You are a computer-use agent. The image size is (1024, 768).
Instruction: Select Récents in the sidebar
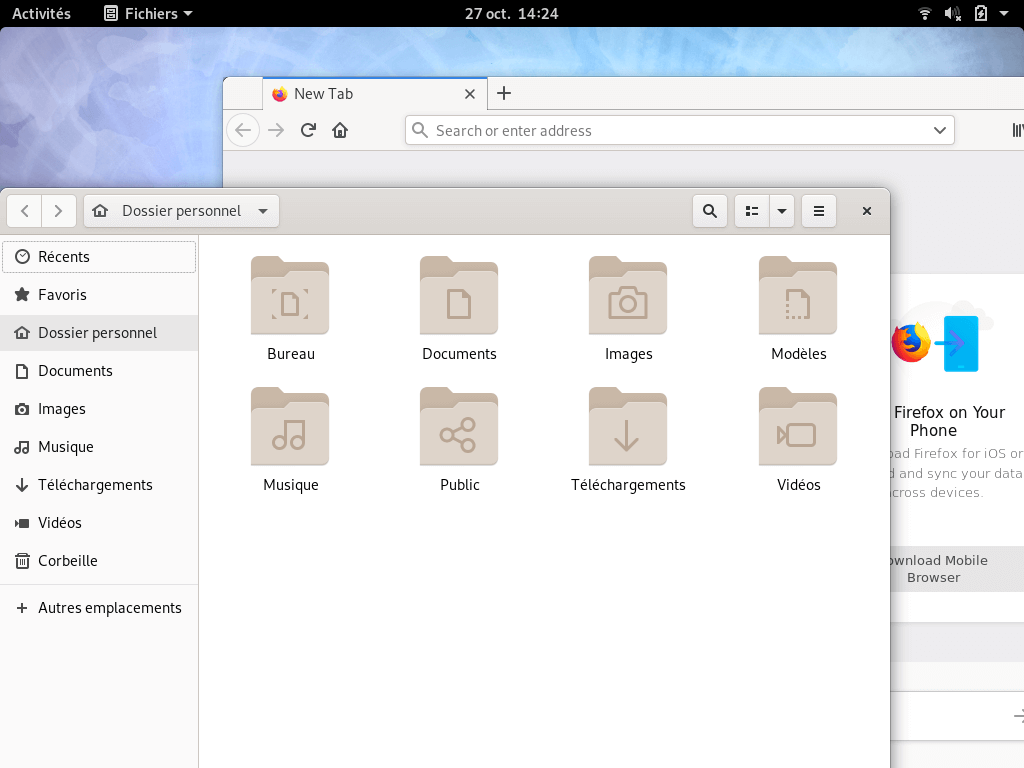point(99,257)
